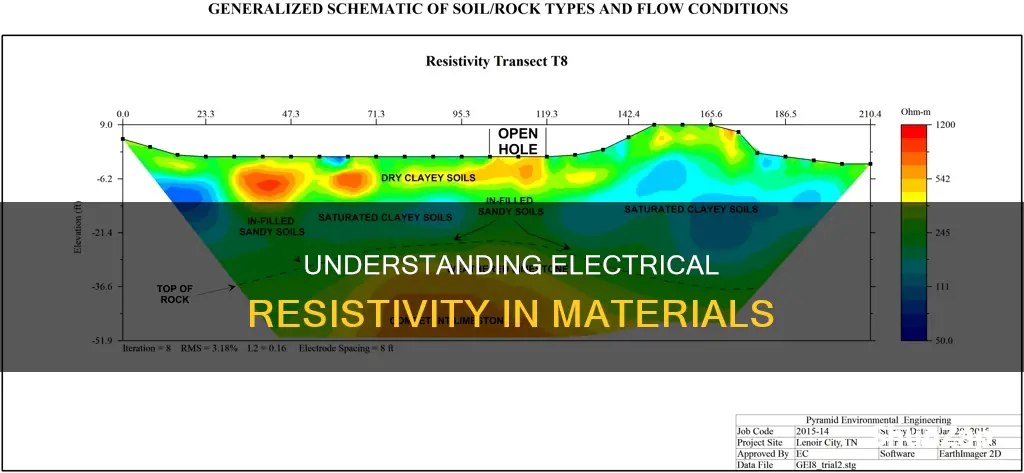Click the '2015-14' job code value

click(813, 431)
